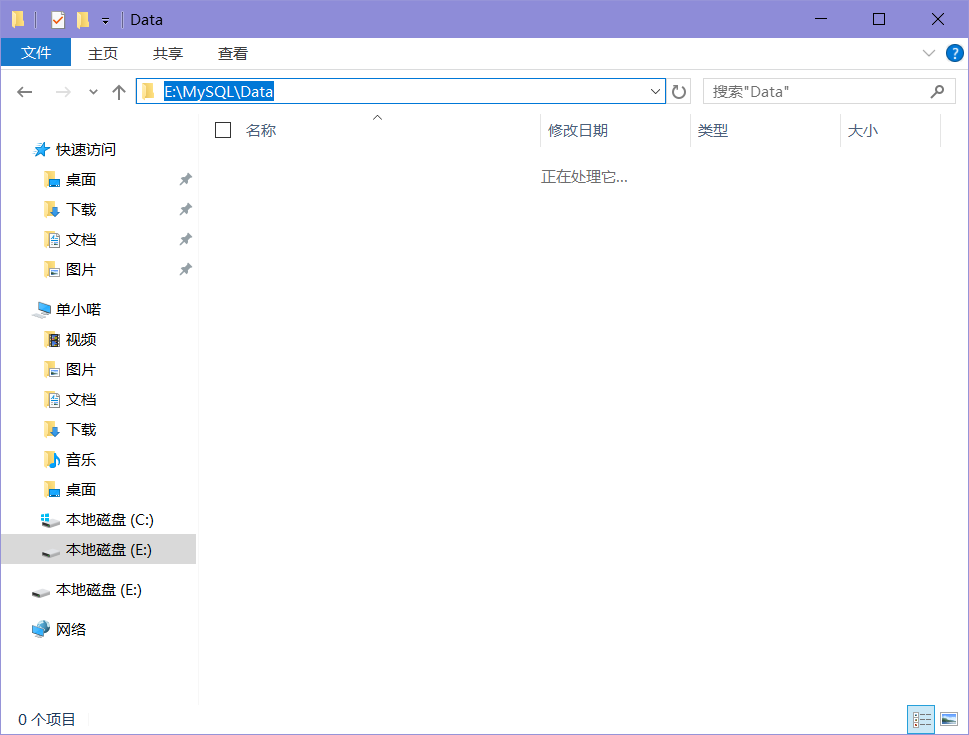Expand the address bar history dropdown

pos(655,91)
